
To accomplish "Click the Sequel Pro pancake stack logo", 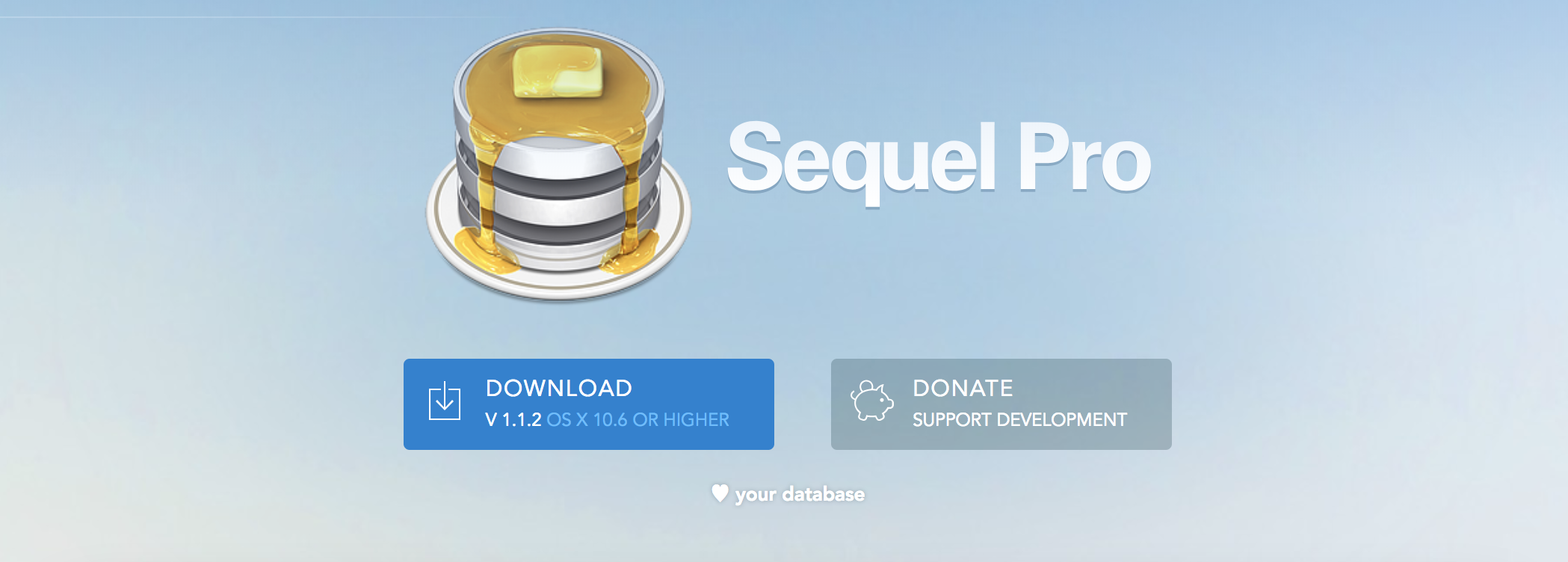I will point(558,164).
